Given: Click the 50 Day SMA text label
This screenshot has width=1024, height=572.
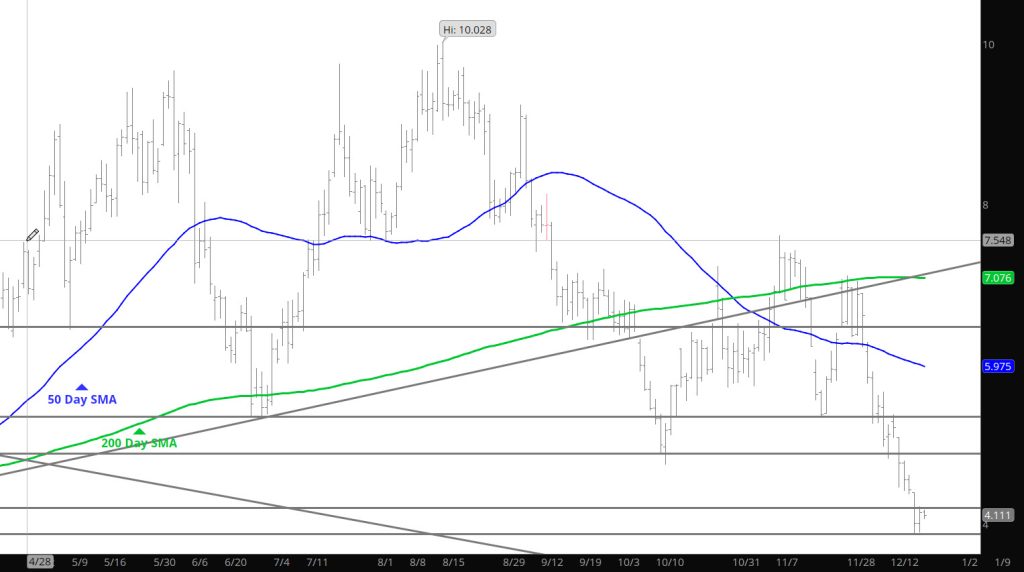Looking at the screenshot, I should pyautogui.click(x=82, y=400).
